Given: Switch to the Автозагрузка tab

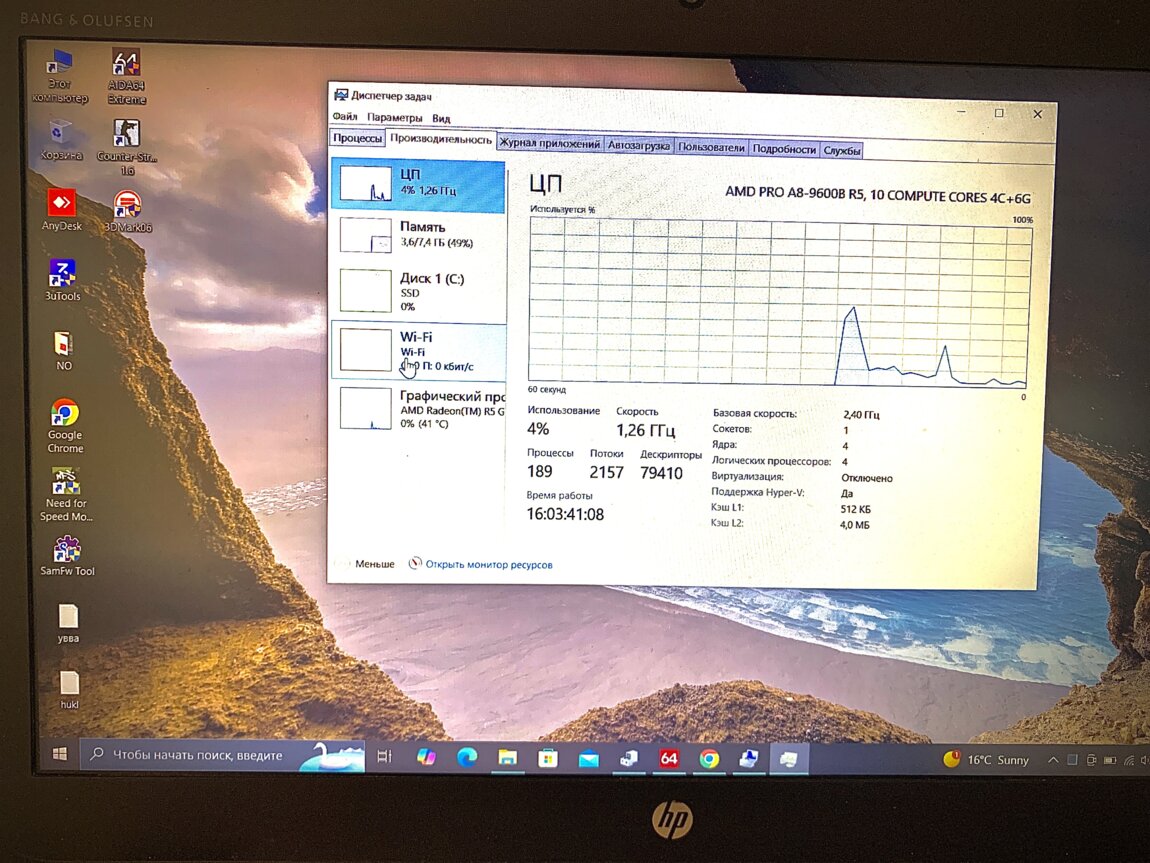Looking at the screenshot, I should click(639, 146).
